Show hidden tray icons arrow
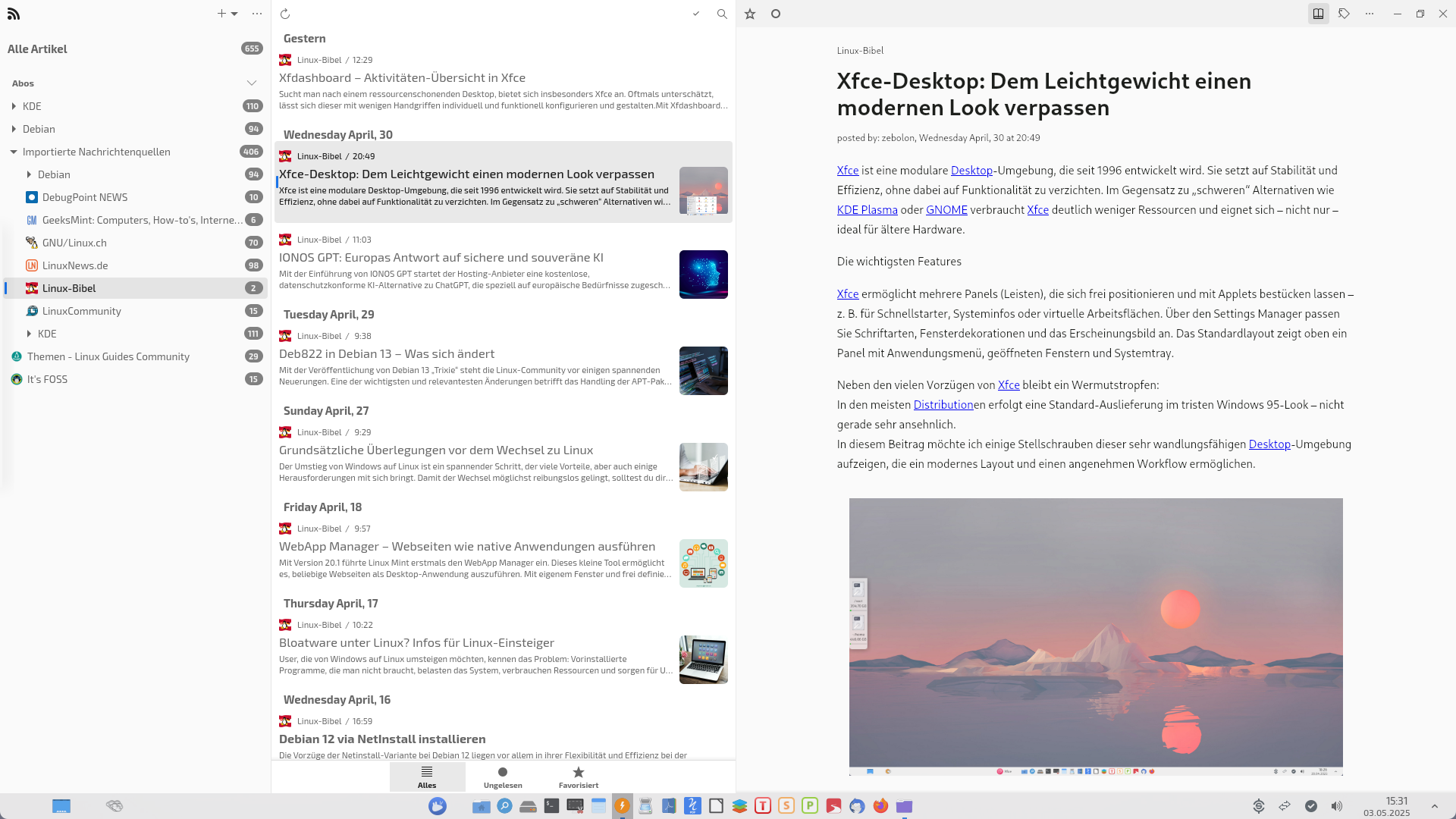This screenshot has height=819, width=1456. 1434,806
